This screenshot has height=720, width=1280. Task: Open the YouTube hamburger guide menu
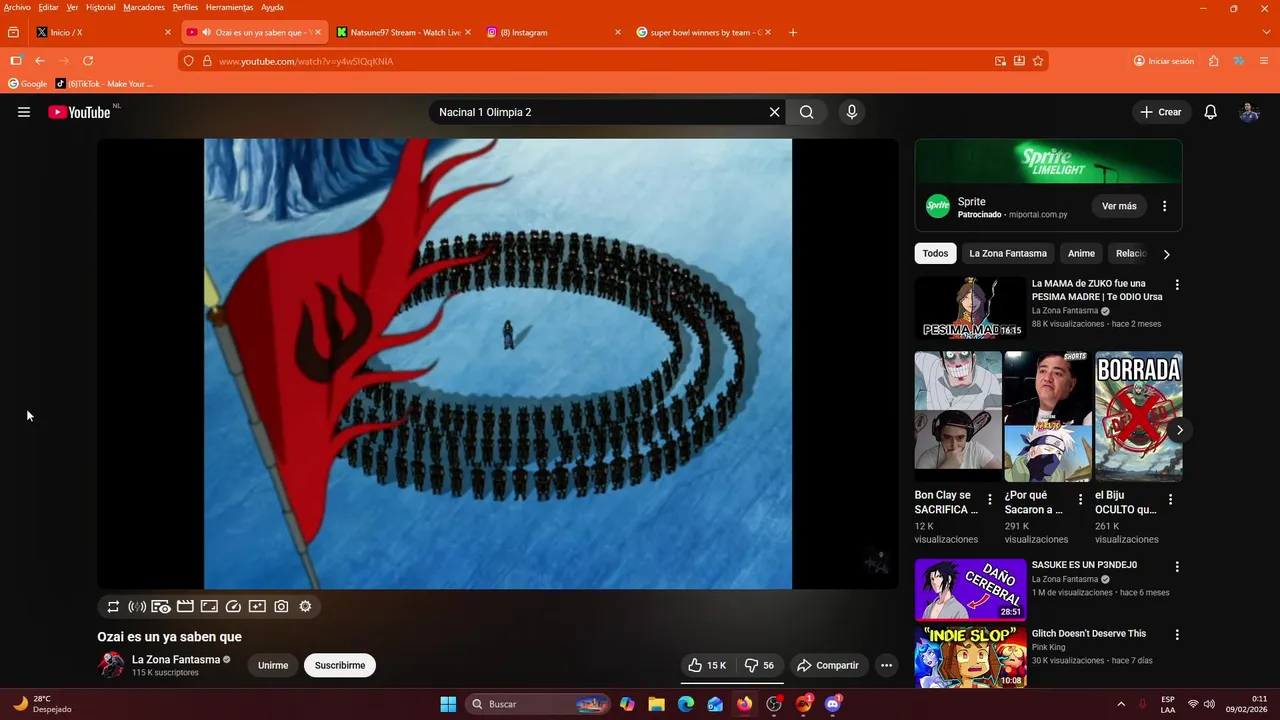coord(24,112)
